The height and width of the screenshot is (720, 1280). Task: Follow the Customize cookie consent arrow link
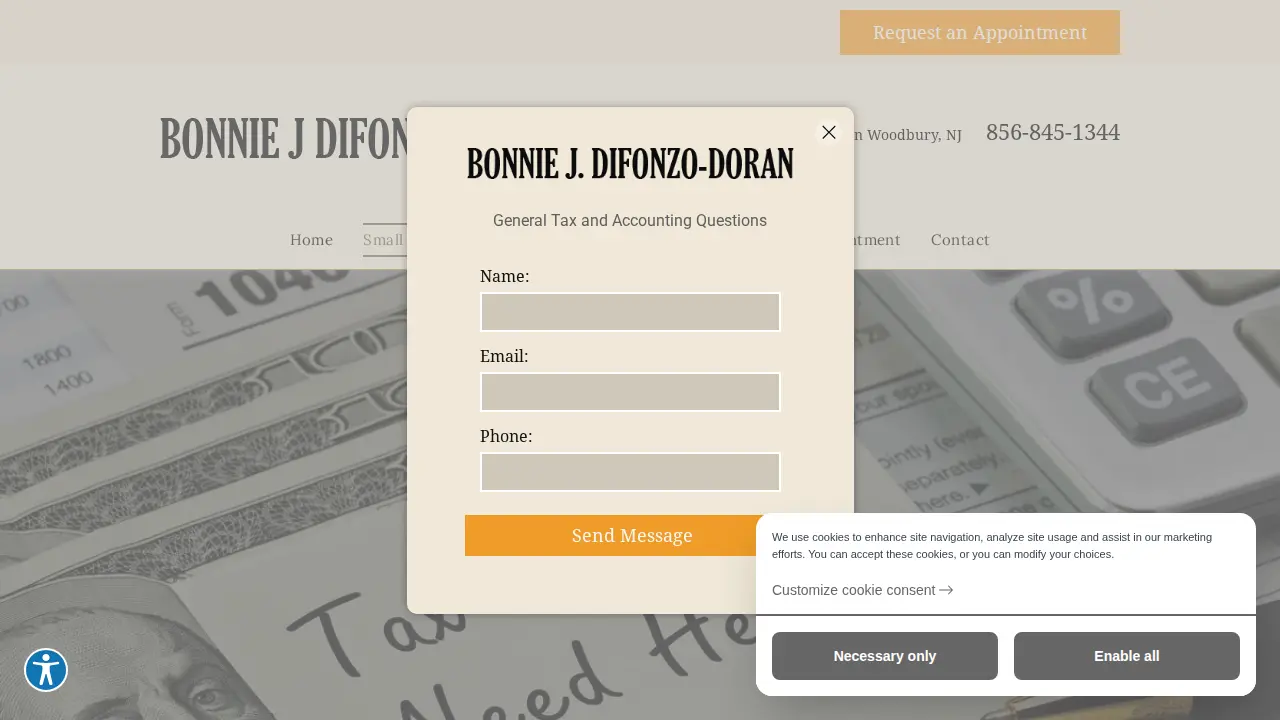862,590
